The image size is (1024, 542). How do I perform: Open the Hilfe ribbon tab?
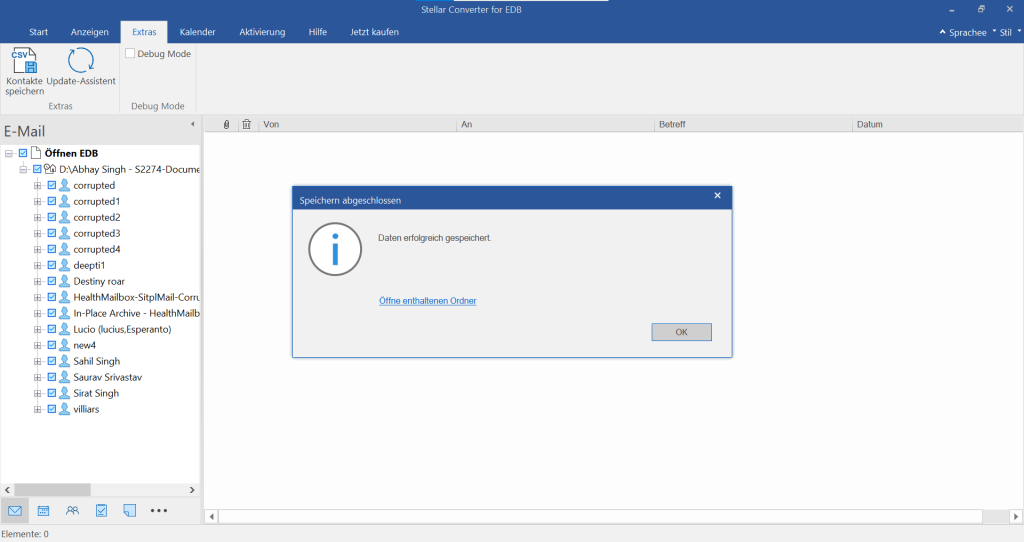click(x=317, y=32)
